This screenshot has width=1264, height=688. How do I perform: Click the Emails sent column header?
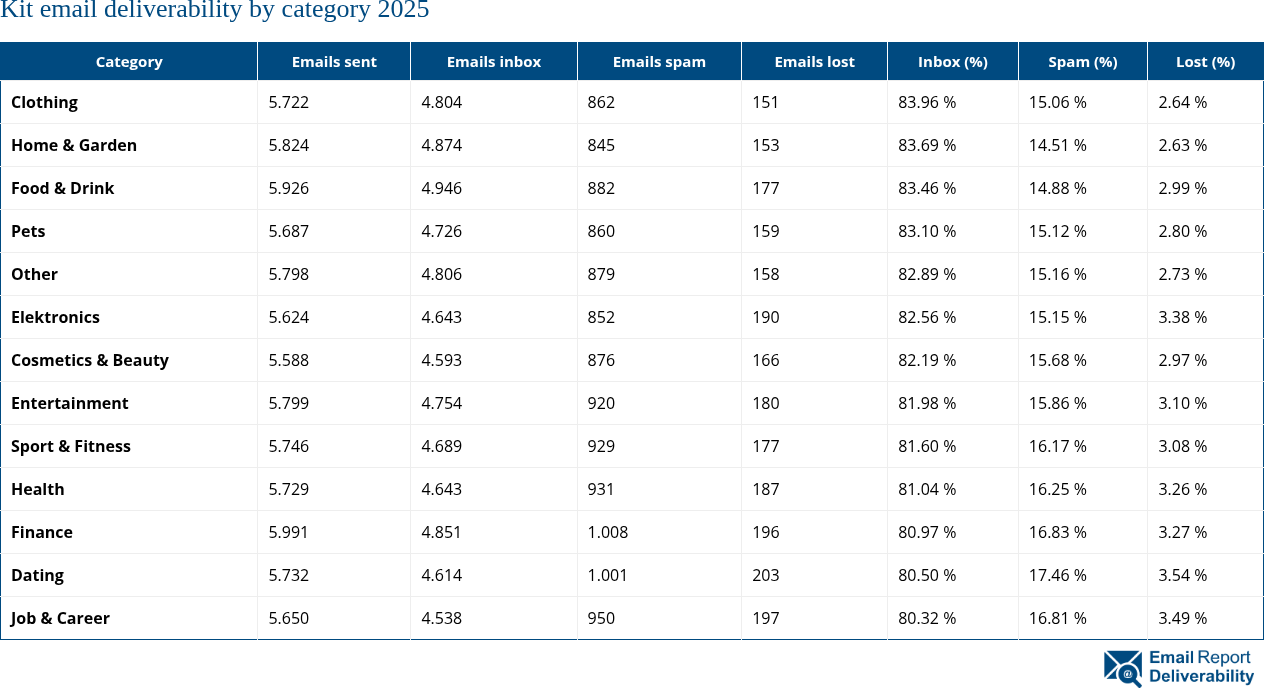(334, 61)
